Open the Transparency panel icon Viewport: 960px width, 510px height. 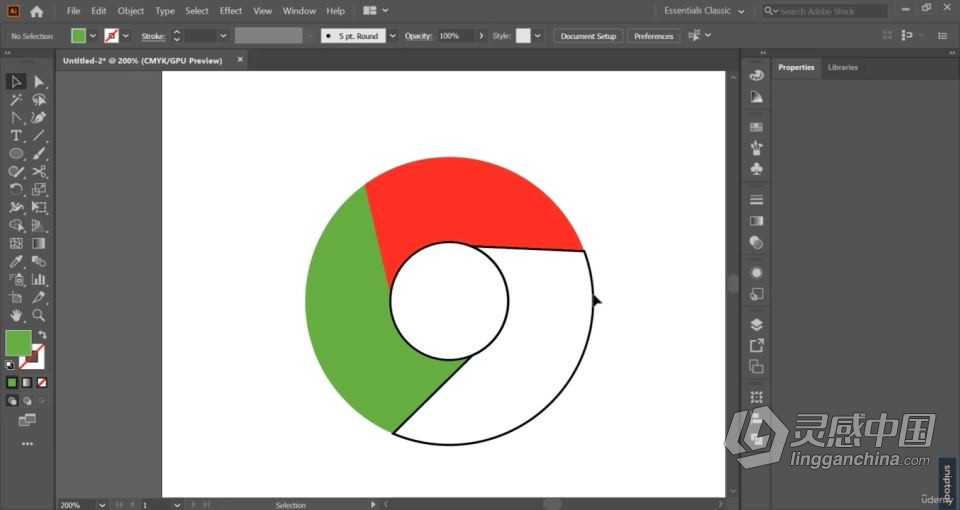click(x=756, y=242)
